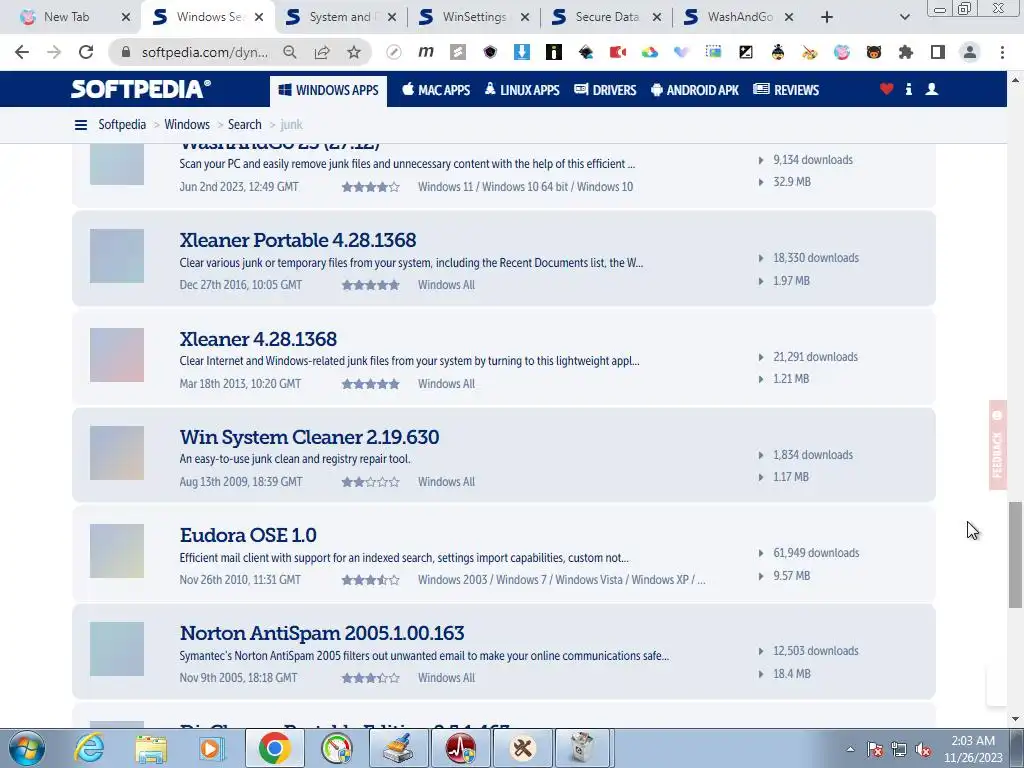The width and height of the screenshot is (1024, 768).
Task: Open the Eudora OSE 1.0 listing
Action: (x=248, y=535)
